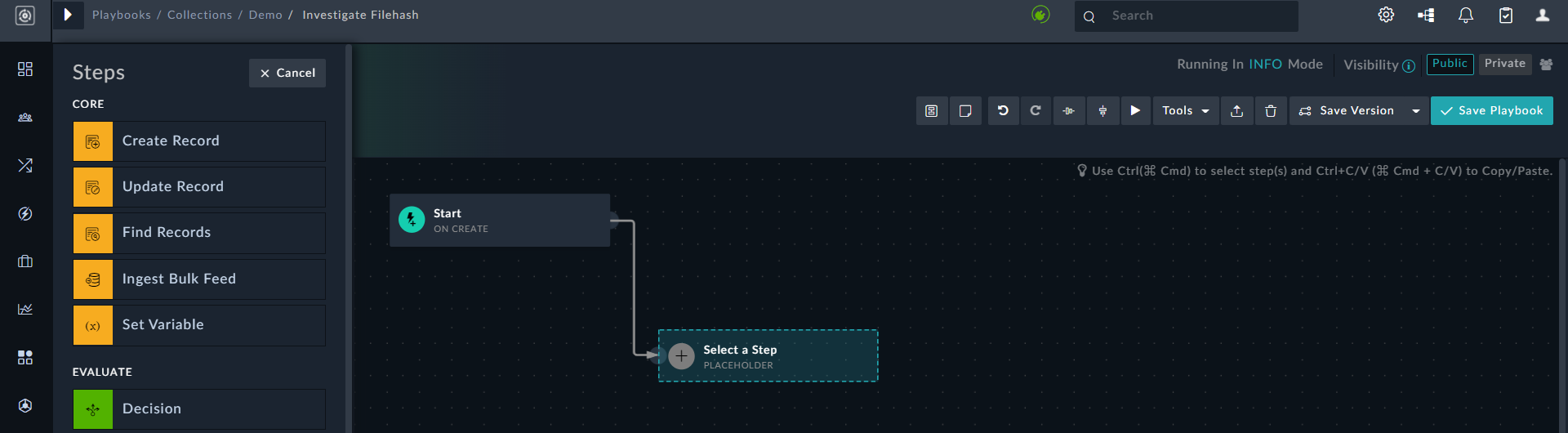The height and width of the screenshot is (433, 1568).
Task: Redo the canvas change
Action: [x=1036, y=110]
